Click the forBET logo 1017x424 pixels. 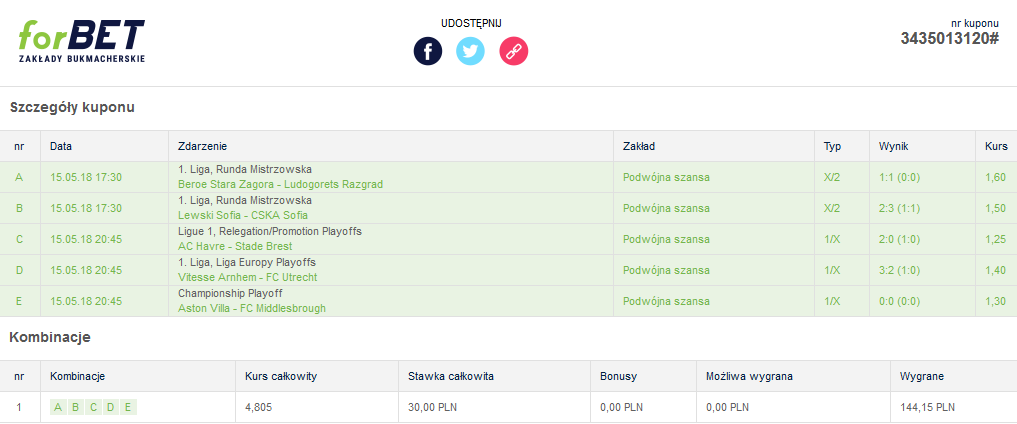[82, 41]
